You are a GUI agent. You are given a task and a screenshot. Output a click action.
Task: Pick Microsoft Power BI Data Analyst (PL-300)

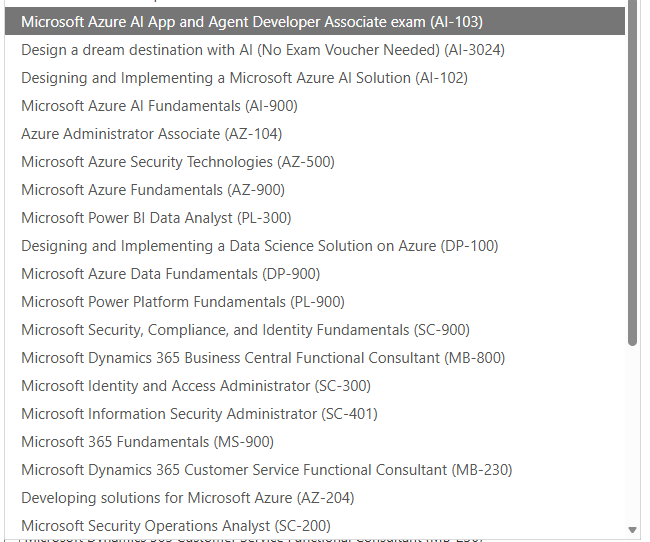[x=315, y=218]
